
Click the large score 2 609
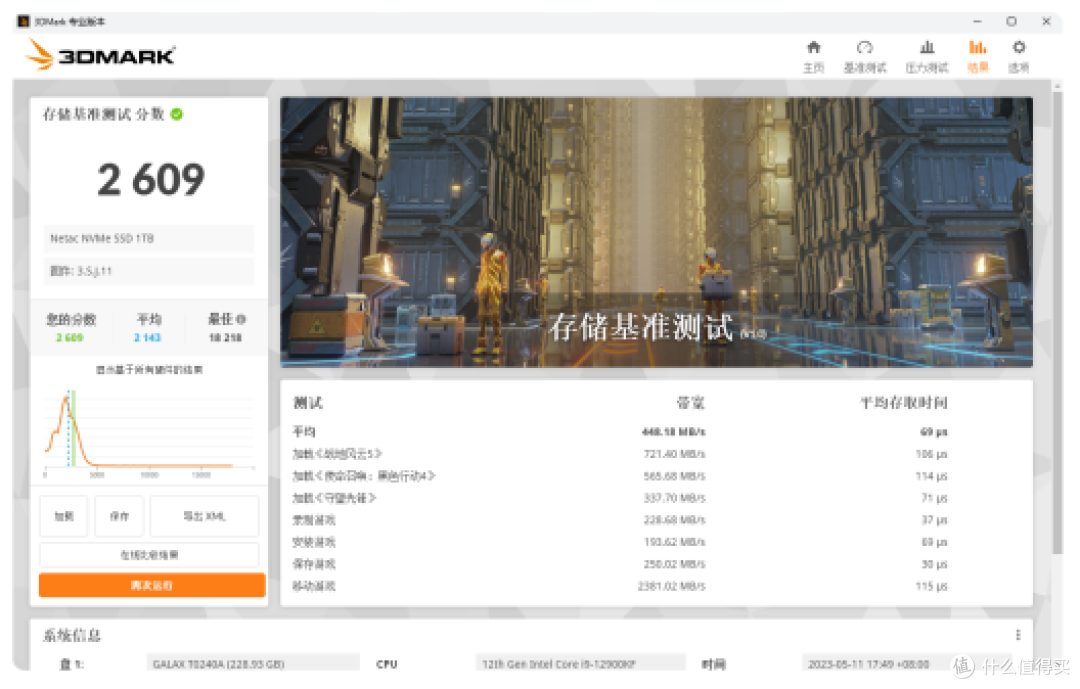(151, 180)
